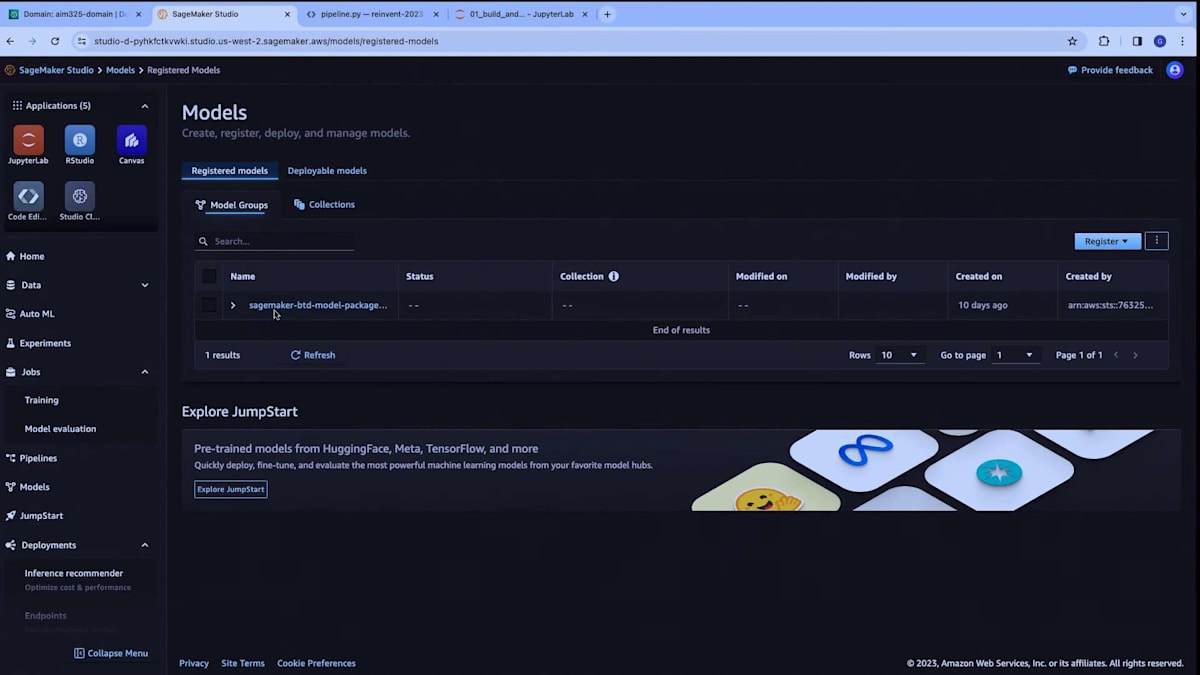Click Models breadcrumb link

[120, 70]
